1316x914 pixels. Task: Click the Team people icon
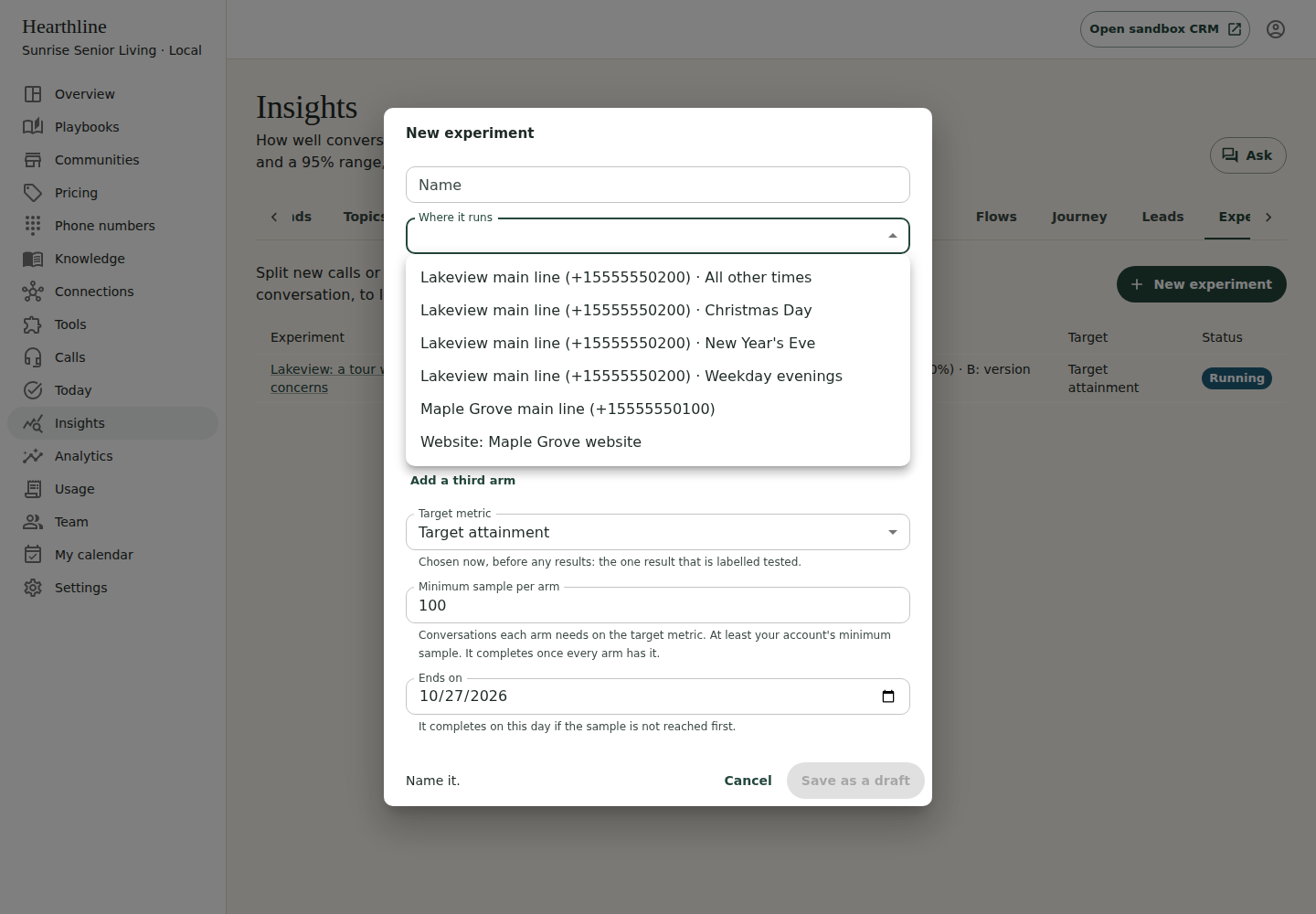pyautogui.click(x=33, y=522)
